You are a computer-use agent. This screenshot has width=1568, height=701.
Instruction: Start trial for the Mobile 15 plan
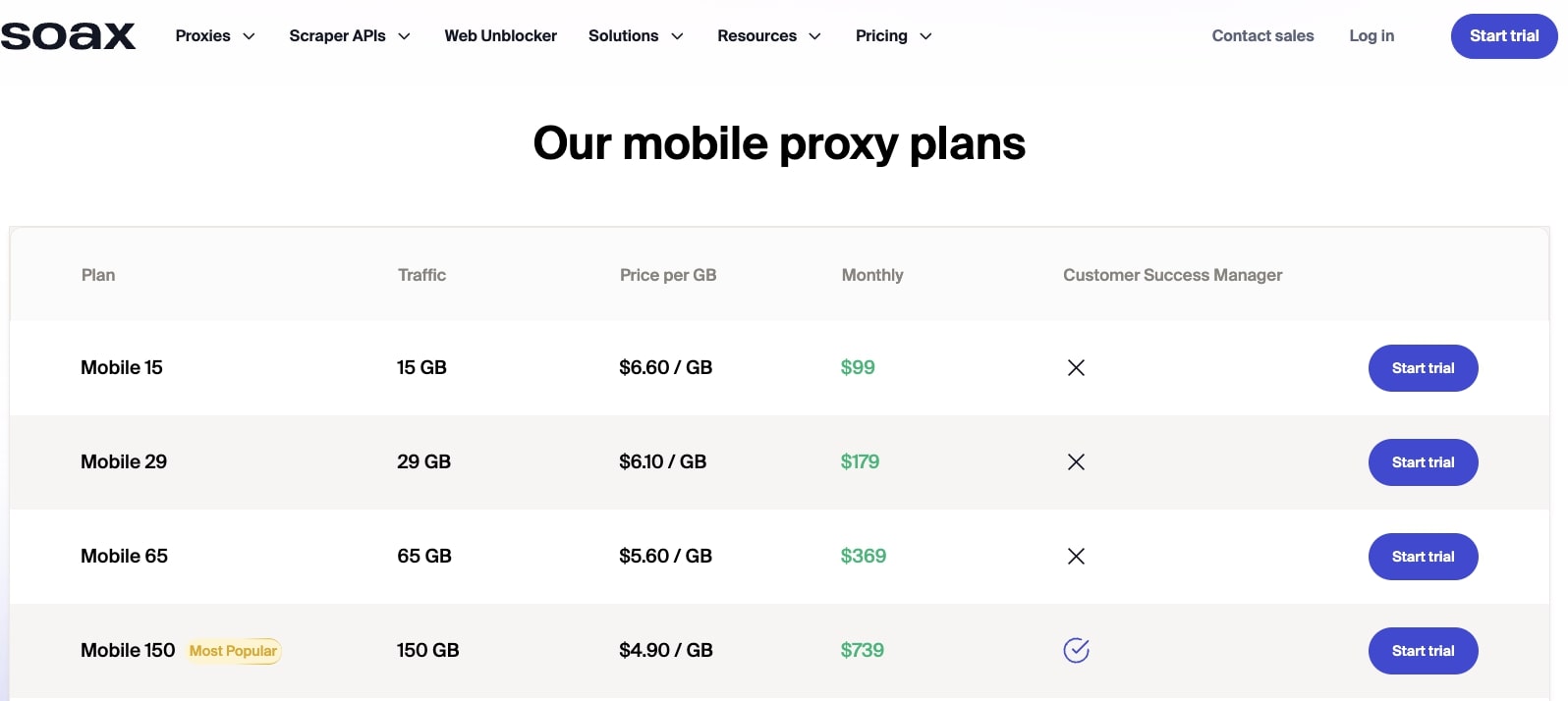tap(1423, 367)
